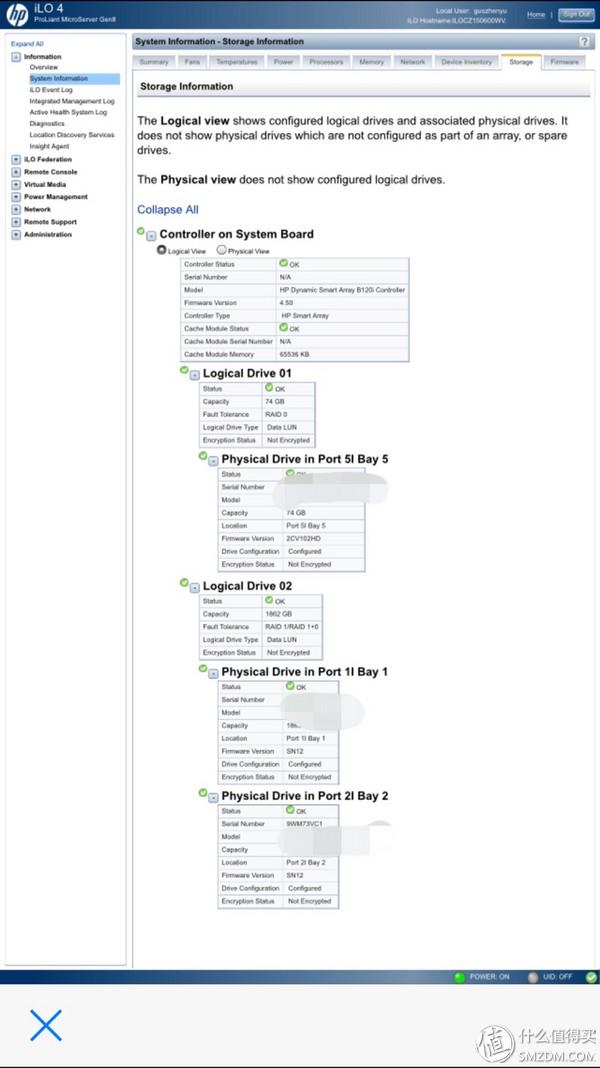Click the HP logo icon
600x1068 pixels.
pos(16,14)
